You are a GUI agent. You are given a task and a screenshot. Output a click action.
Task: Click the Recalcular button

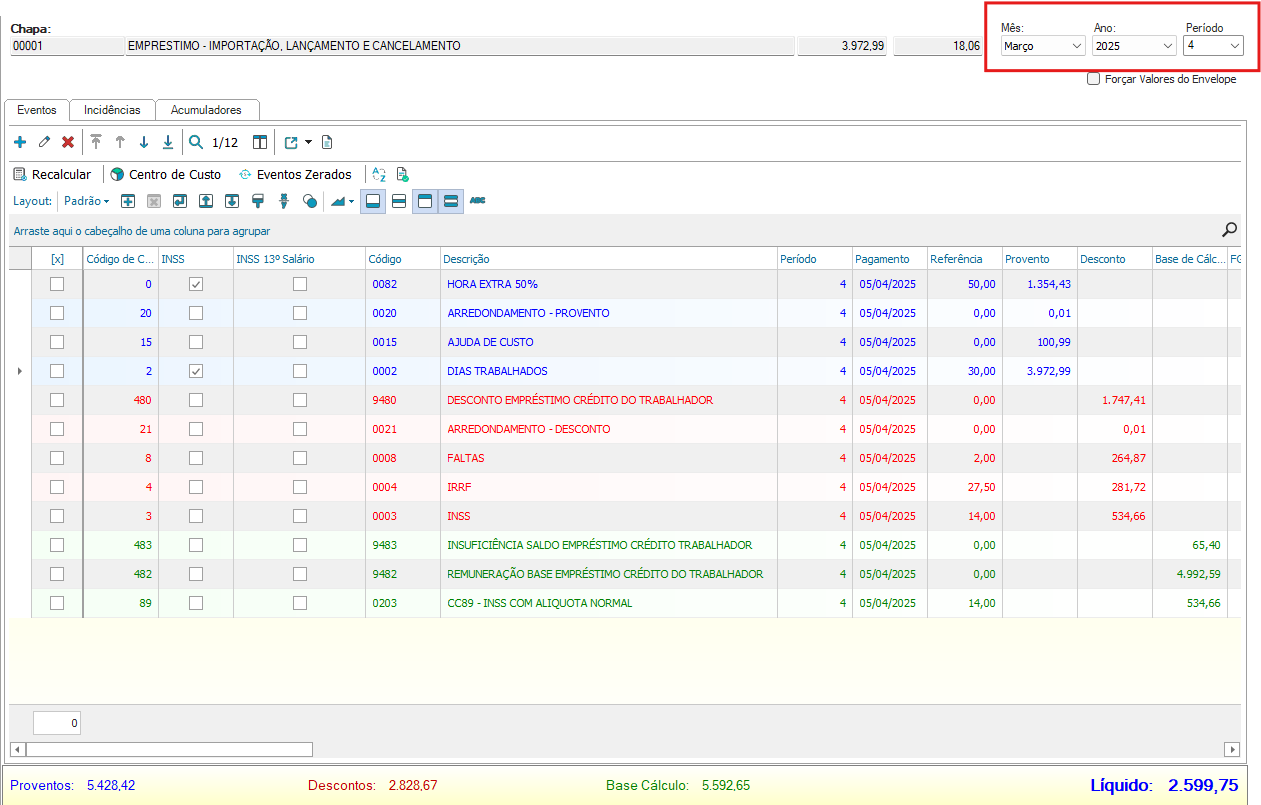click(52, 174)
